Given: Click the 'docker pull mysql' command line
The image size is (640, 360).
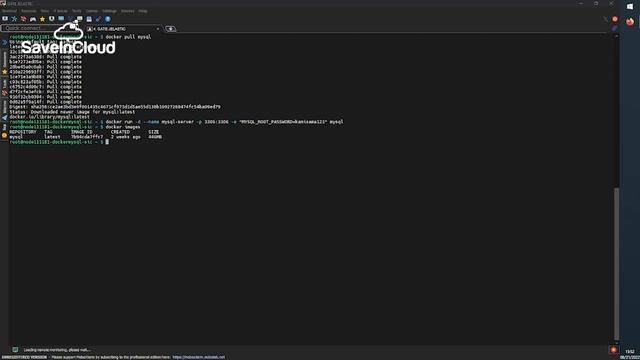Looking at the screenshot, I should click(128, 37).
